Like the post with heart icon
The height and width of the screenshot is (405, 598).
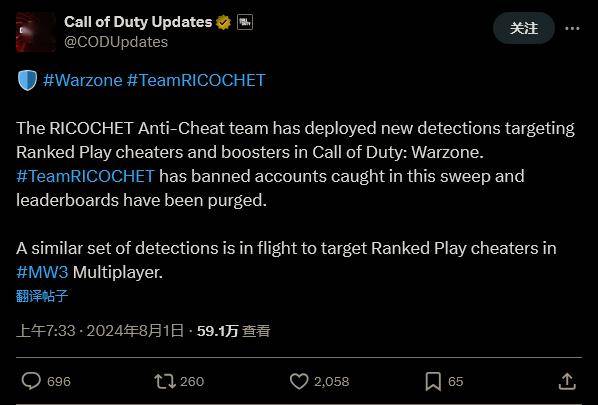pyautogui.click(x=299, y=381)
